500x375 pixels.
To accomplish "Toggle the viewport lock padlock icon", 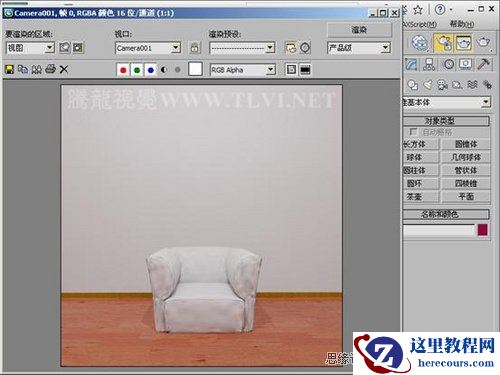I will pyautogui.click(x=195, y=48).
